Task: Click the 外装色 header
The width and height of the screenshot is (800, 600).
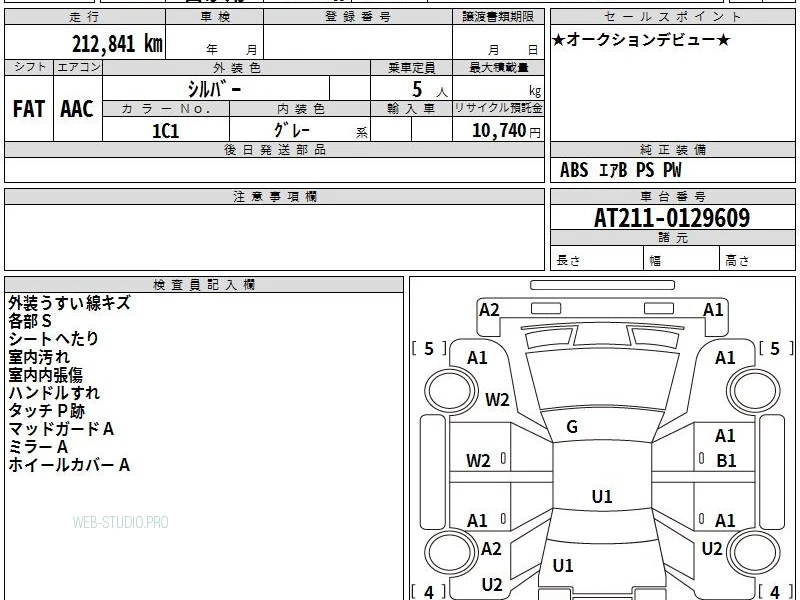Action: [236, 68]
